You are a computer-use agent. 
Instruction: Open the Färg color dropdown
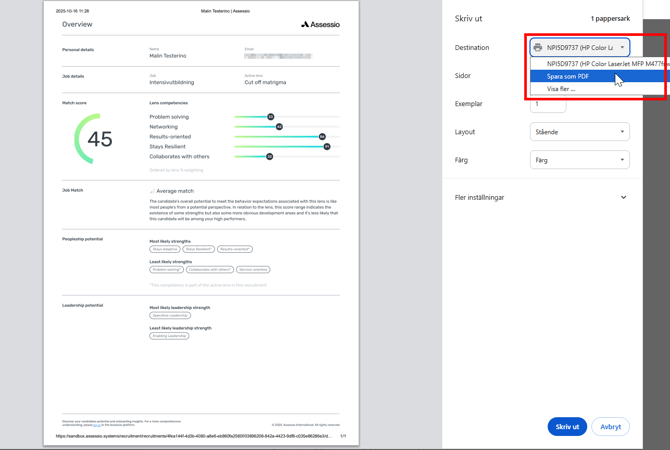579,160
